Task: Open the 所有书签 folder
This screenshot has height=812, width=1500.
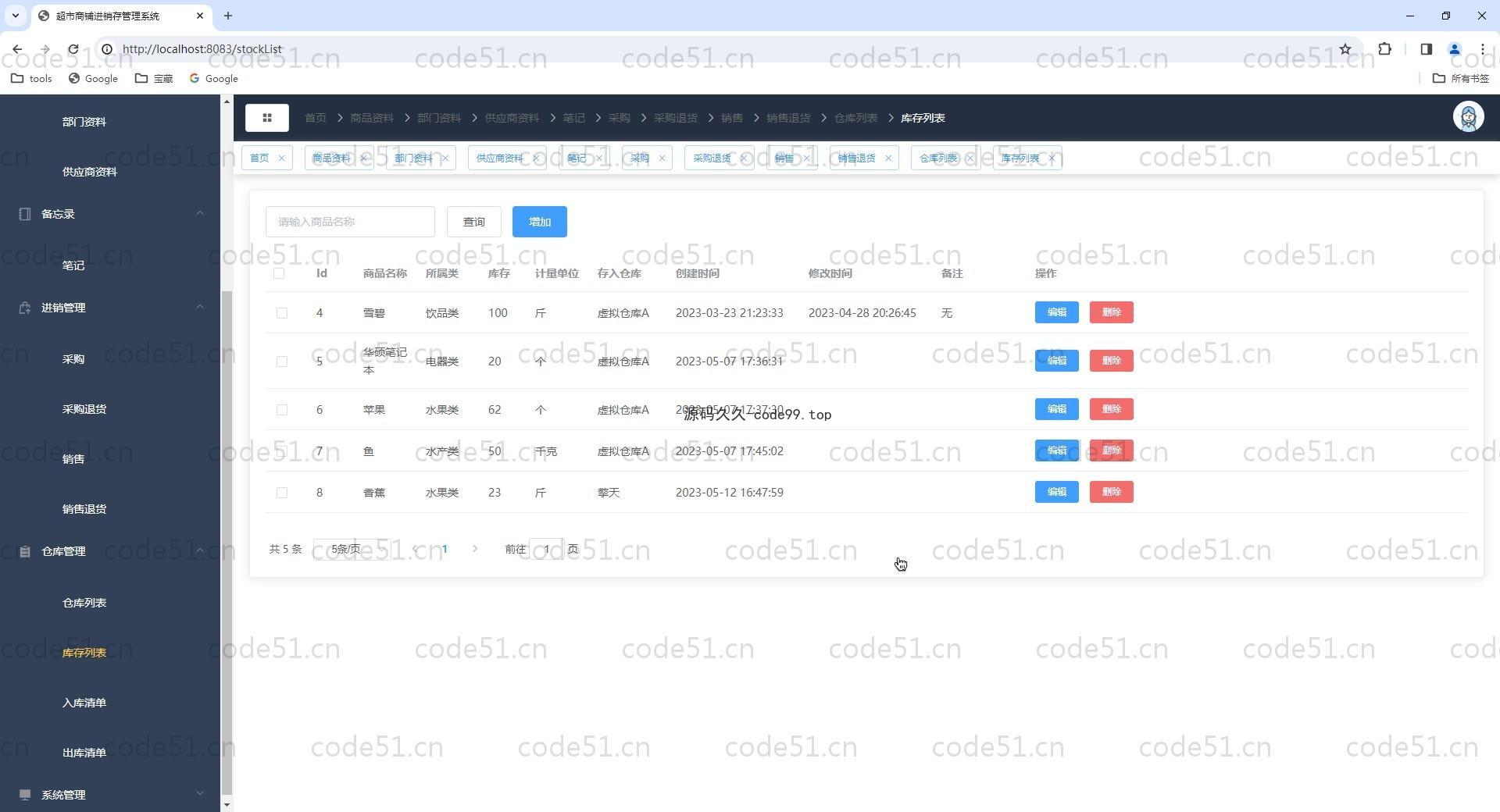Action: tap(1461, 78)
